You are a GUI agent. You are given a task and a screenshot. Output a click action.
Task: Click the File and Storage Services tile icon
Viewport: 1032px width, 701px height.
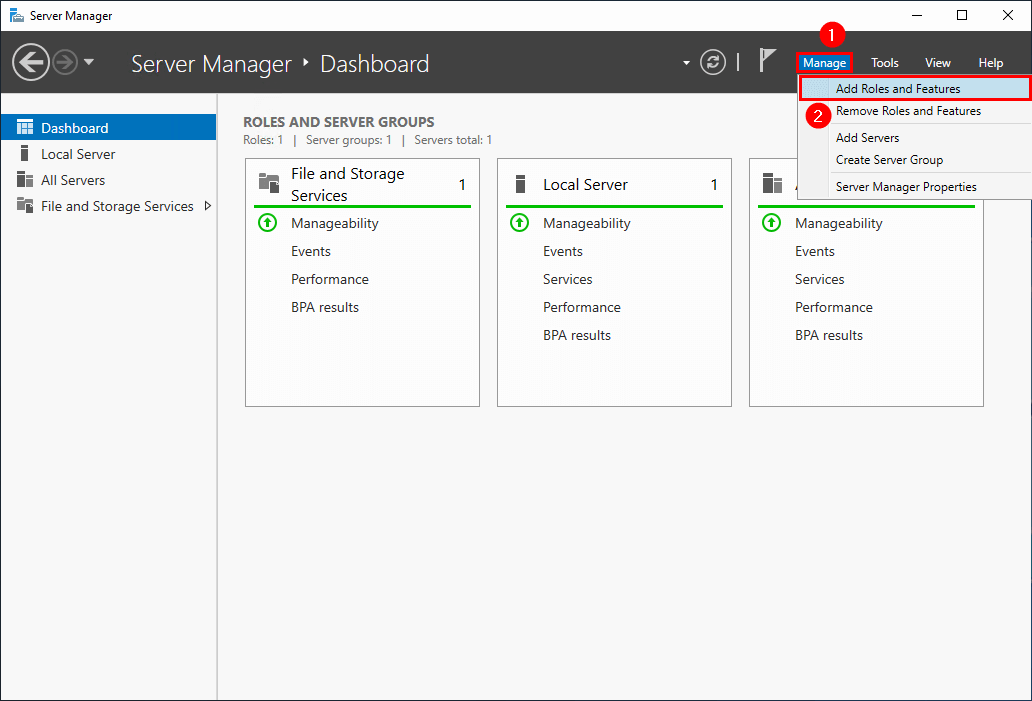coord(269,182)
